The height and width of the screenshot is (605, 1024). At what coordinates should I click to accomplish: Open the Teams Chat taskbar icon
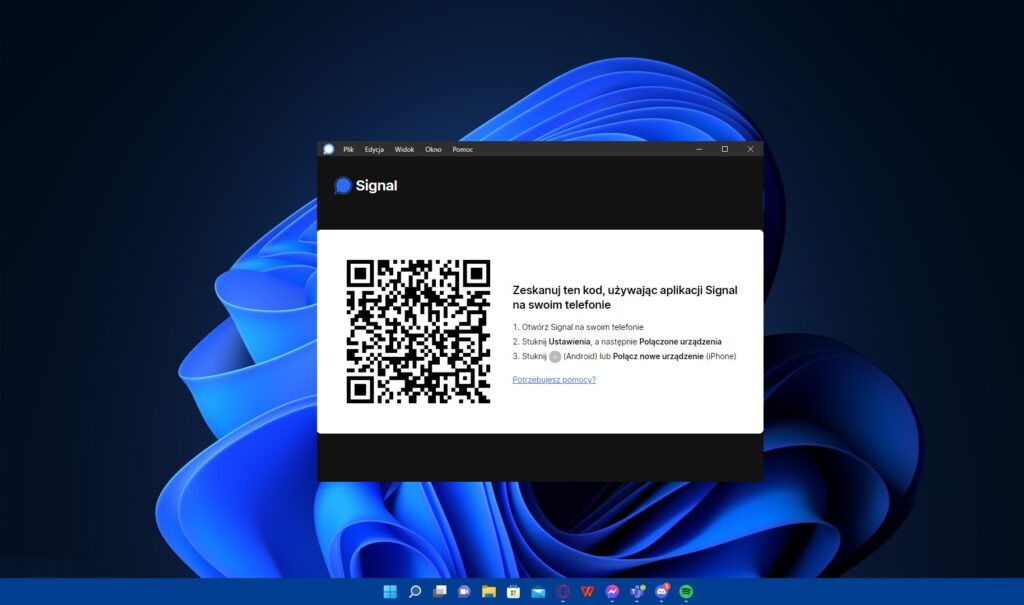click(x=464, y=592)
